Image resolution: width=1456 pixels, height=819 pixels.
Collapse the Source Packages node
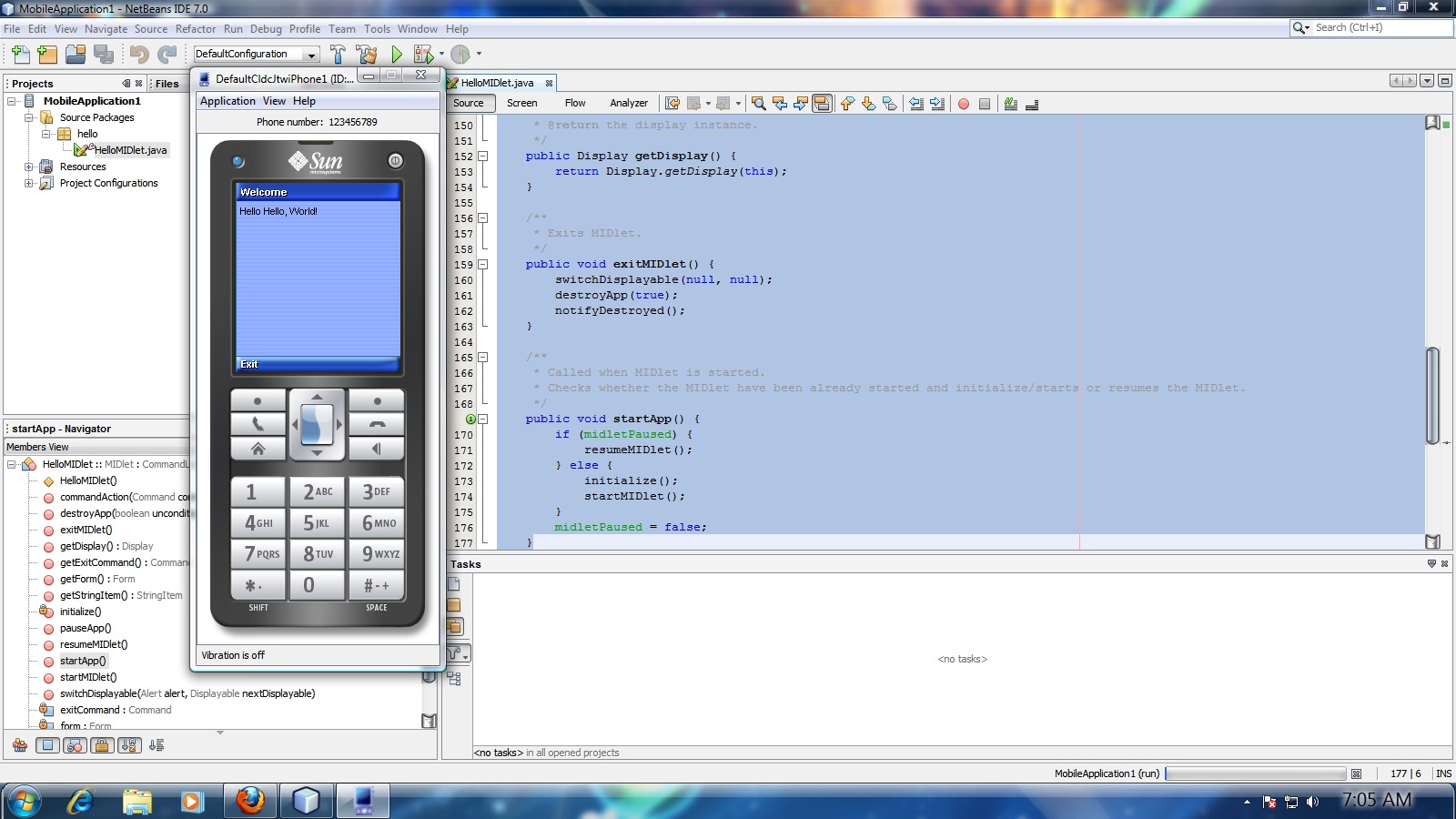(x=29, y=117)
